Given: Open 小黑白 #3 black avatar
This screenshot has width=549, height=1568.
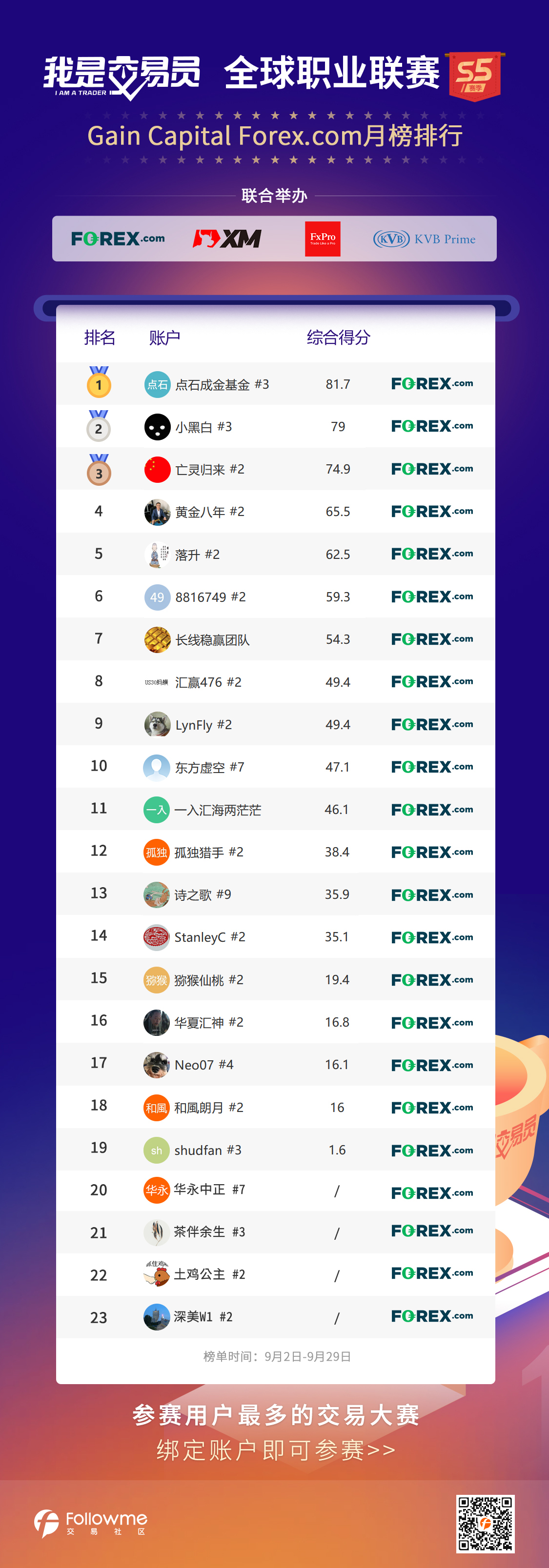Looking at the screenshot, I should coord(157,427).
